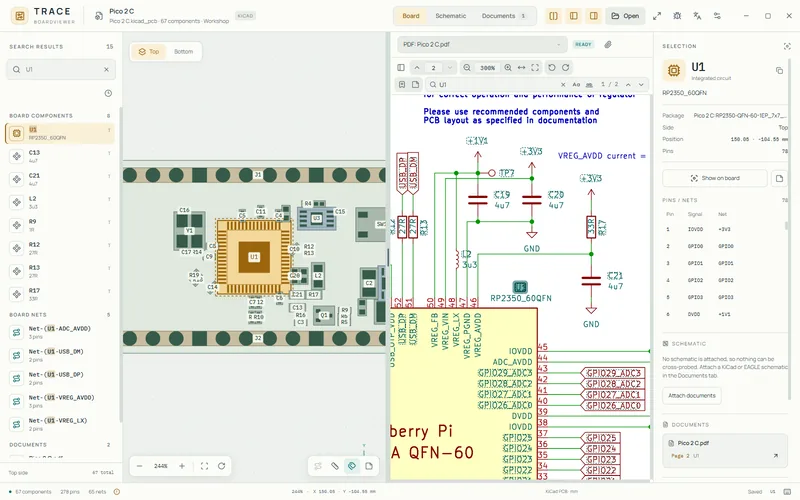The image size is (800, 500).
Task: Open the fullscreen expand icon in the title bar
Action: (x=657, y=16)
